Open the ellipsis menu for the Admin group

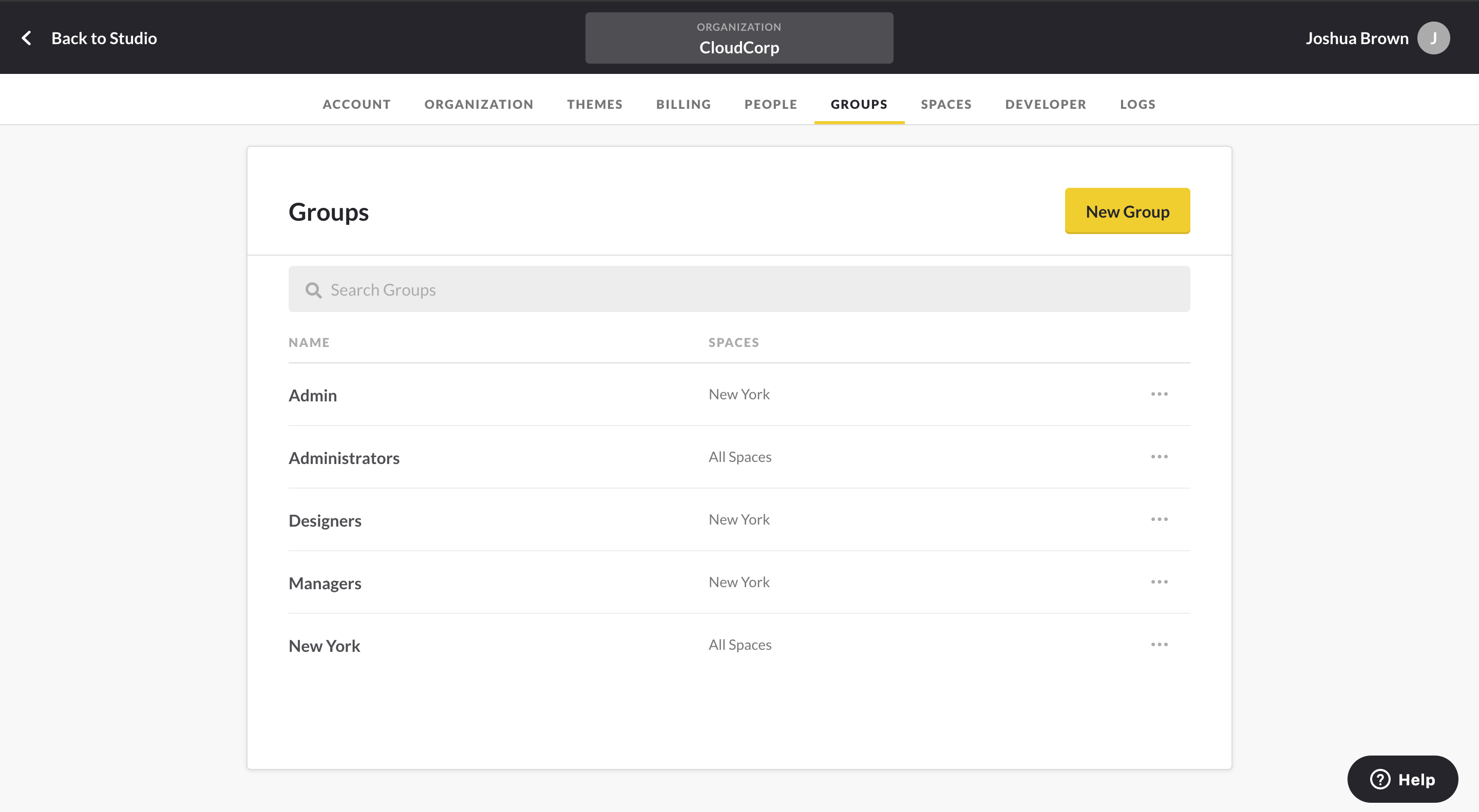(1160, 394)
